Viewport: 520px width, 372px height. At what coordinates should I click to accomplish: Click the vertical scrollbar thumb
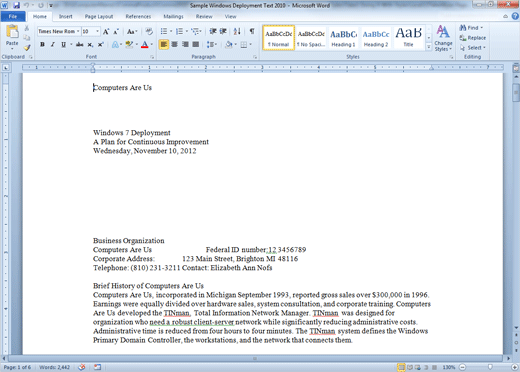[516, 92]
